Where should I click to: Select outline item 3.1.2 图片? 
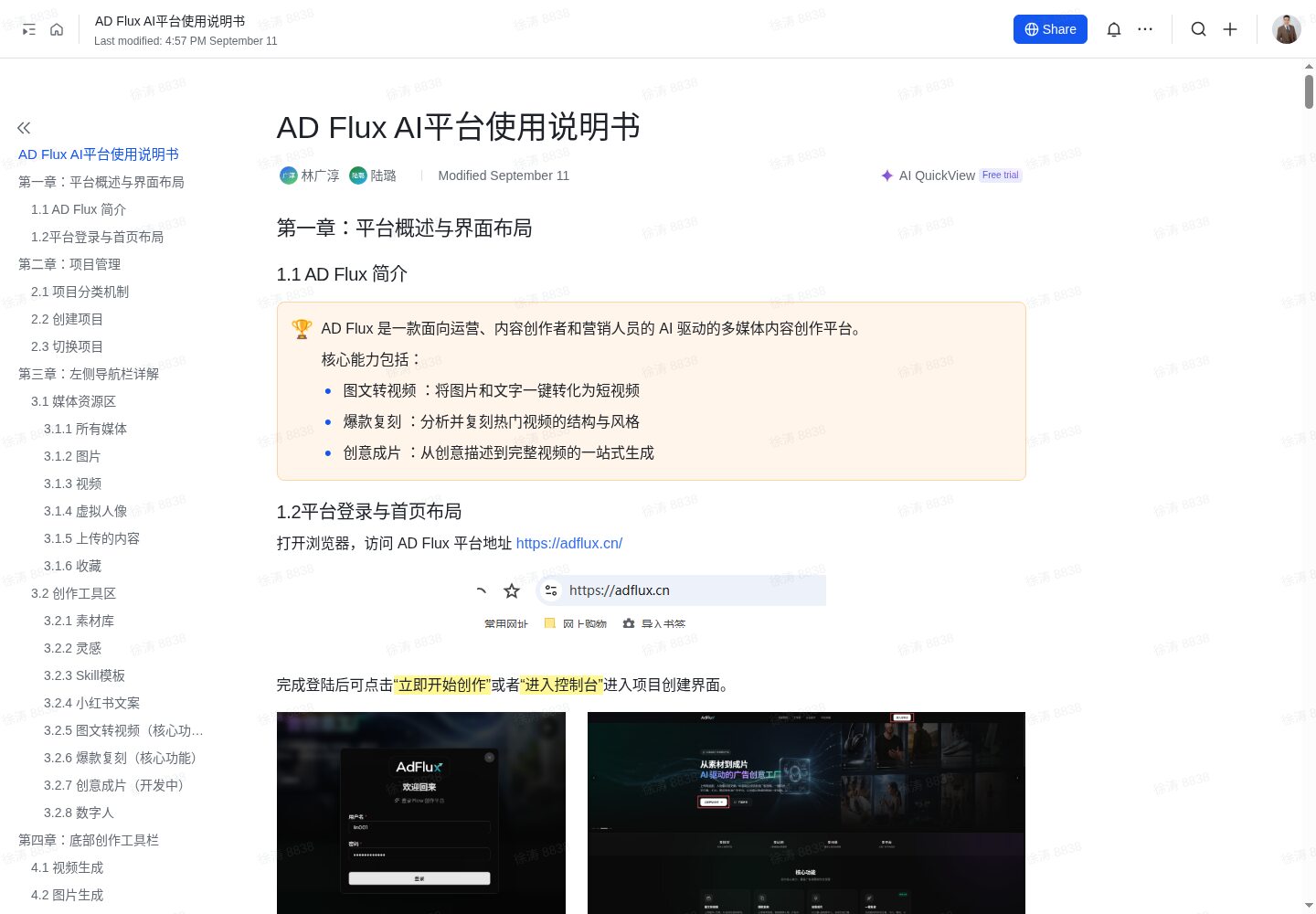point(72,456)
